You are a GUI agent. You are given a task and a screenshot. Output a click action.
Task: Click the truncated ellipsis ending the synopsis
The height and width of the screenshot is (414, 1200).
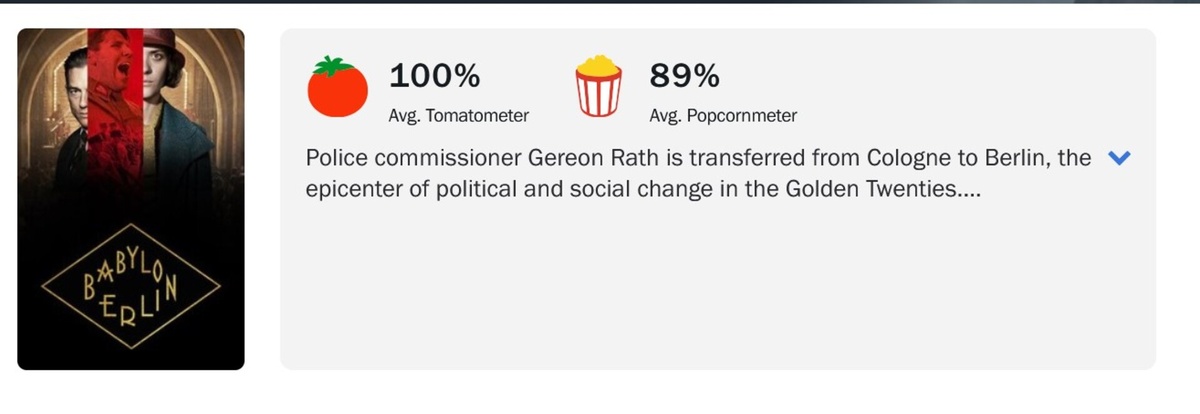(x=967, y=191)
